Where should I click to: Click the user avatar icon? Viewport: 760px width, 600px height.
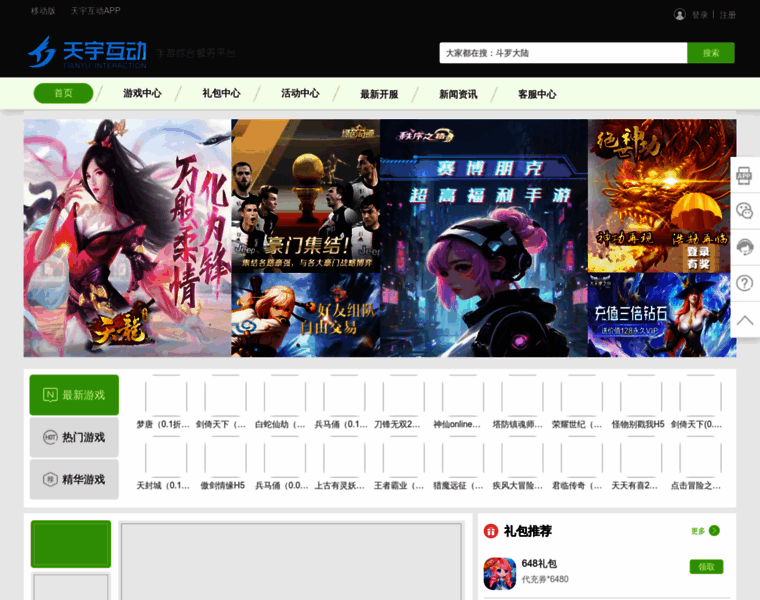point(680,15)
